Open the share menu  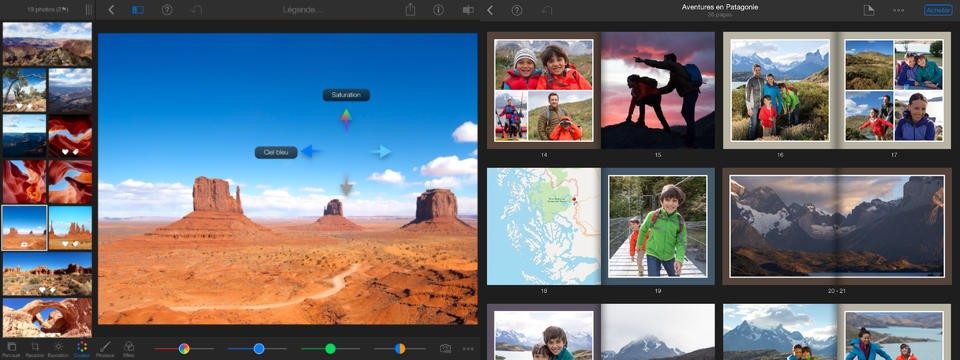[x=410, y=9]
